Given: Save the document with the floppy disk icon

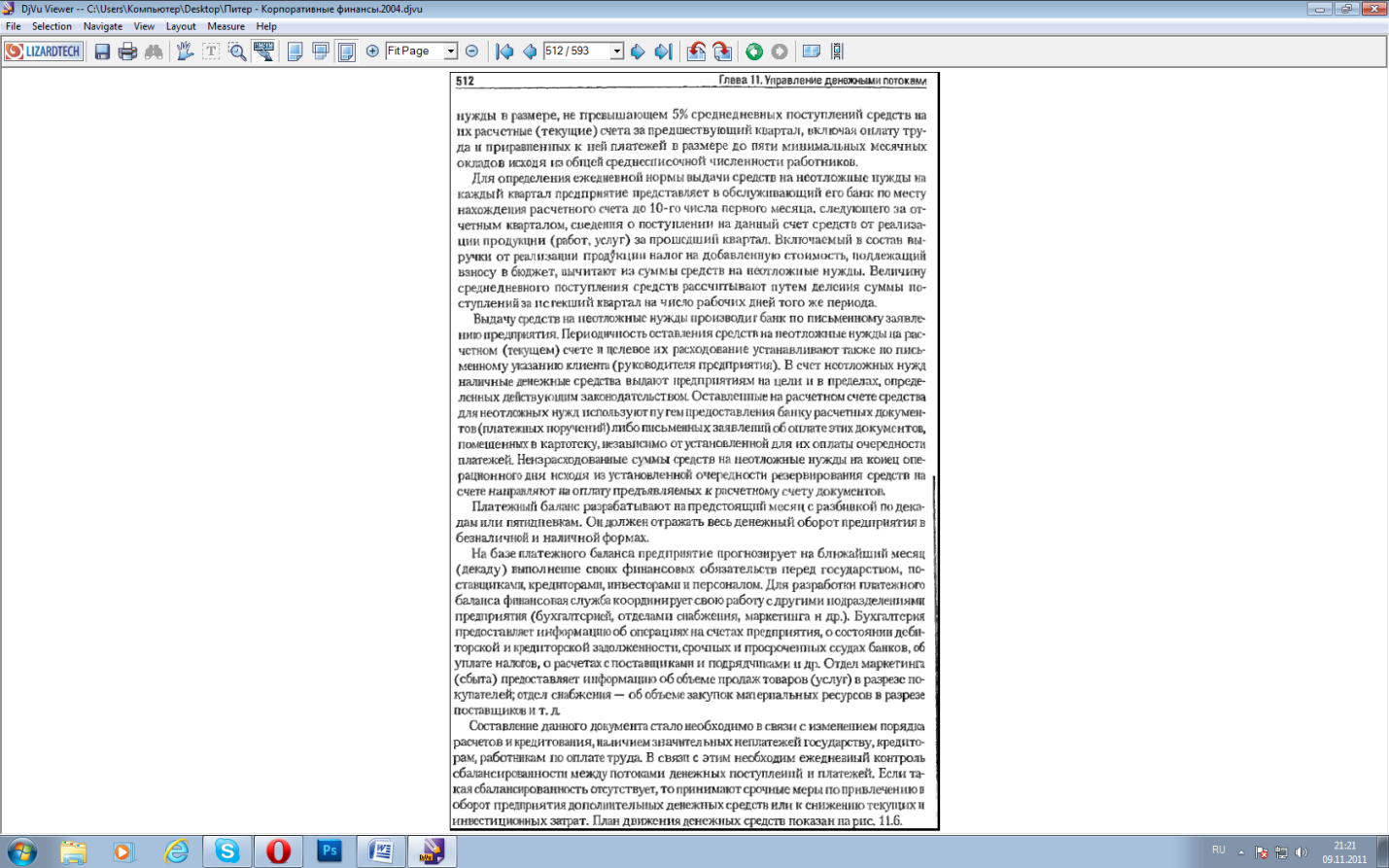Looking at the screenshot, I should coord(102,52).
